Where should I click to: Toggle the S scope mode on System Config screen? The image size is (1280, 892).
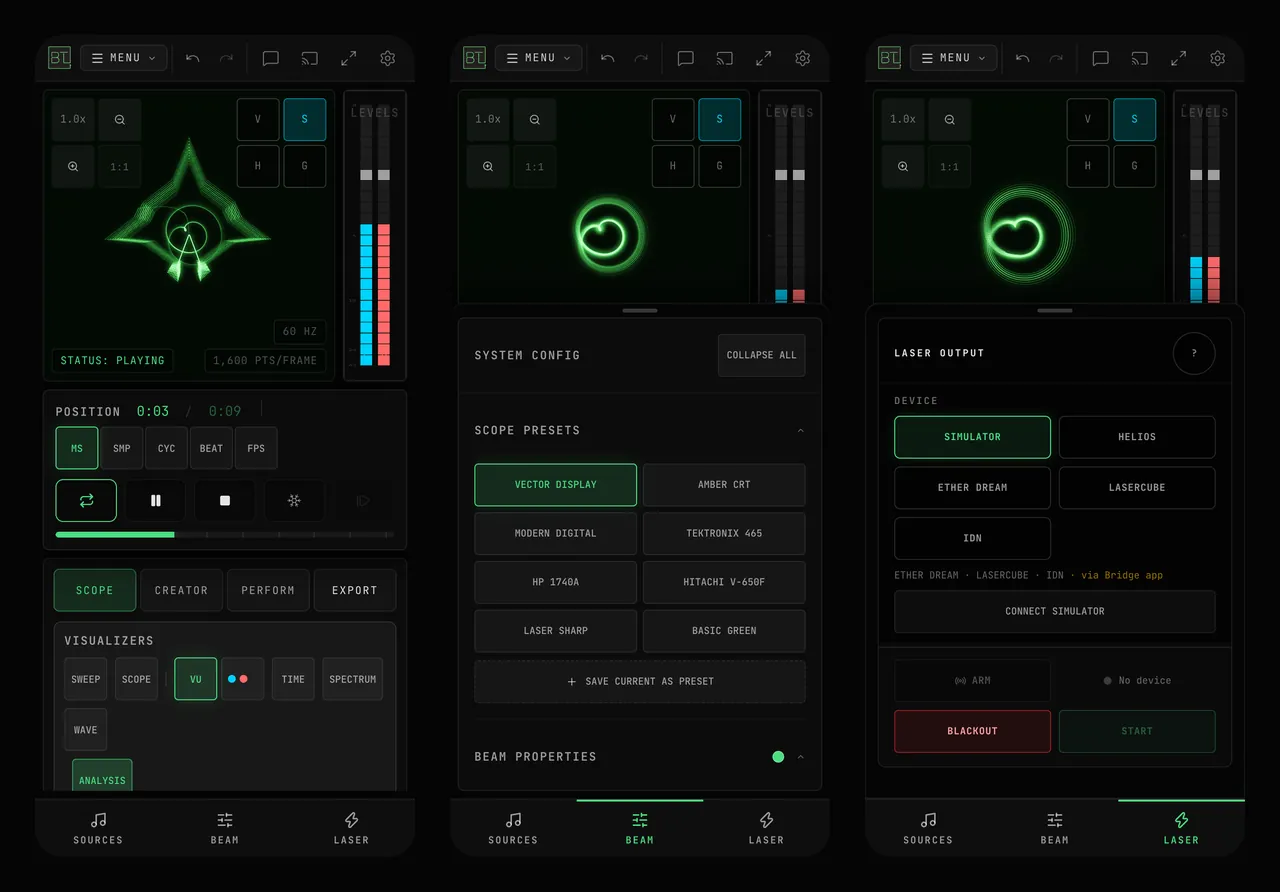720,119
